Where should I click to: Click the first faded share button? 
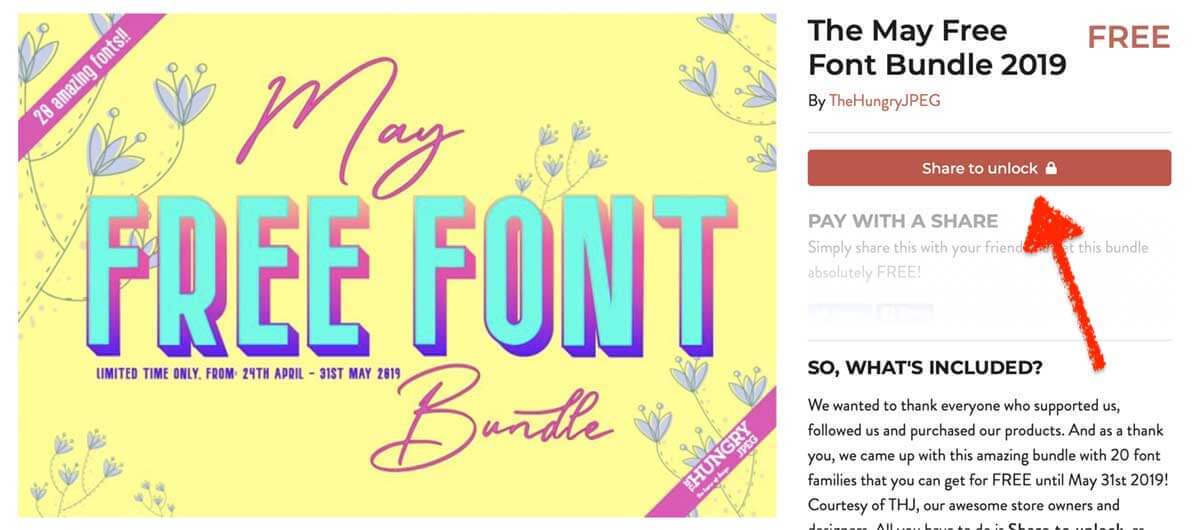click(838, 311)
